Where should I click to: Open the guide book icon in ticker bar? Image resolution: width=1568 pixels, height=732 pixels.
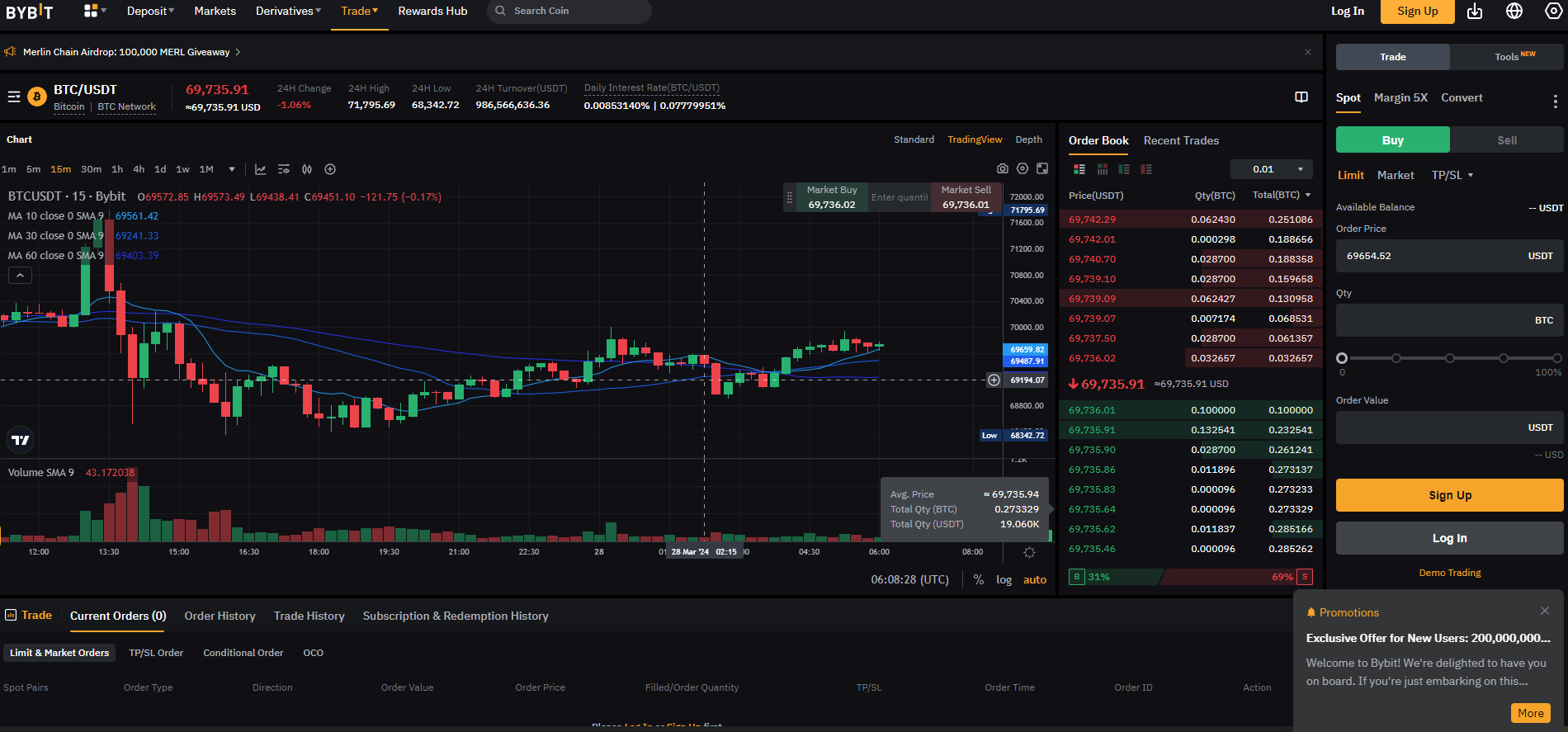click(x=1301, y=97)
